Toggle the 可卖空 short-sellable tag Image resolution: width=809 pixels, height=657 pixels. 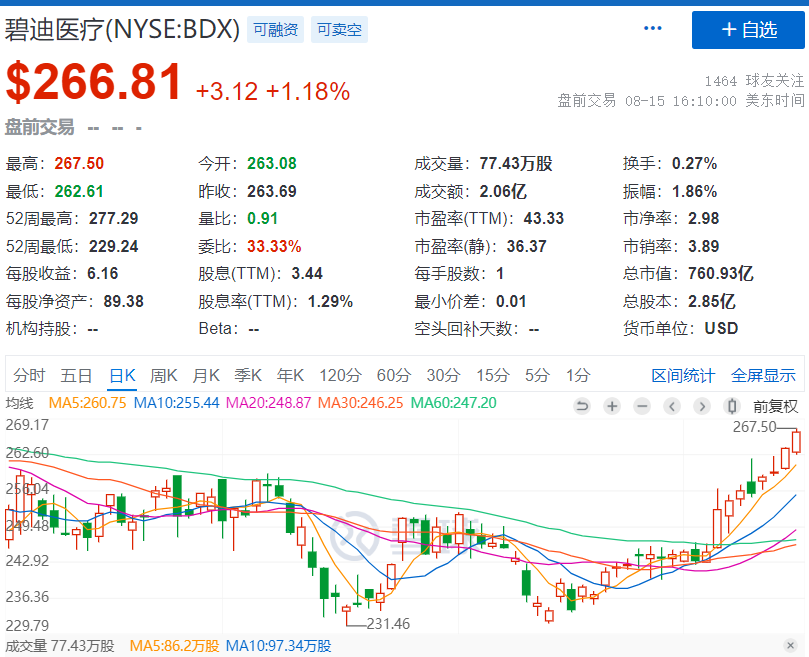(339, 29)
